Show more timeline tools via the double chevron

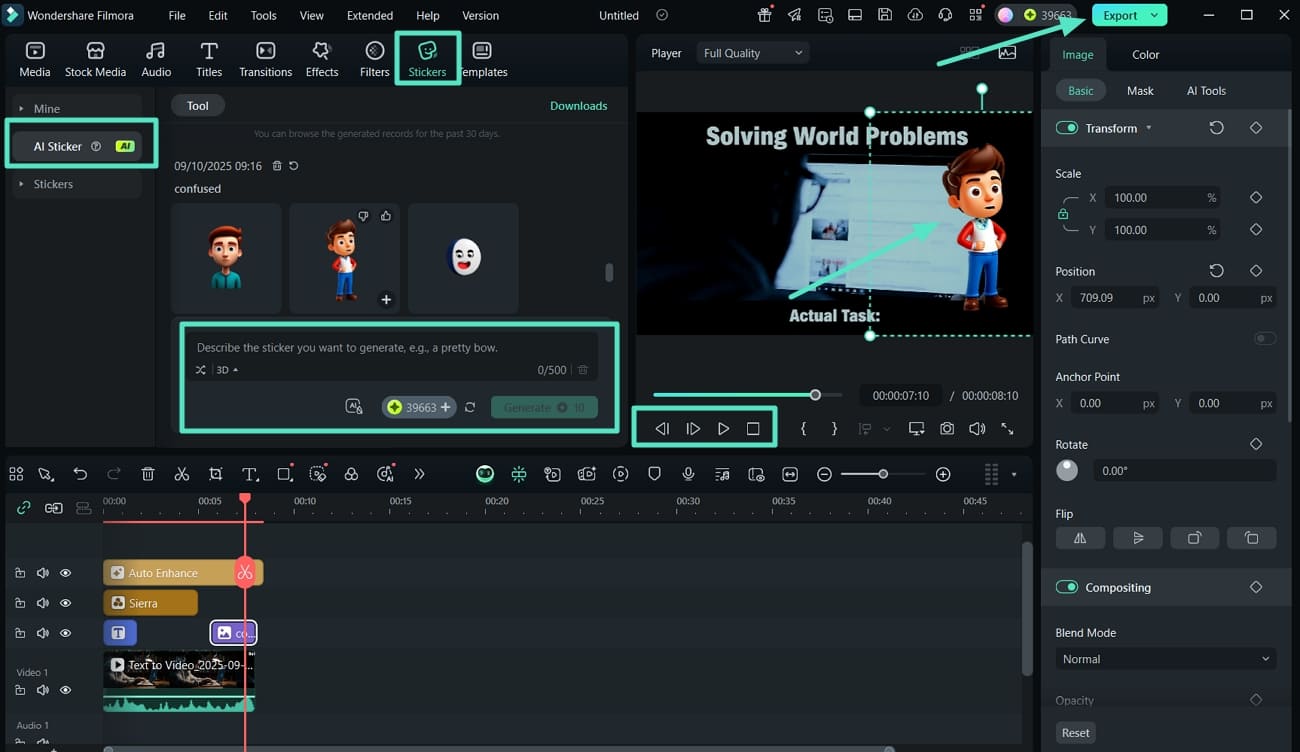point(419,474)
